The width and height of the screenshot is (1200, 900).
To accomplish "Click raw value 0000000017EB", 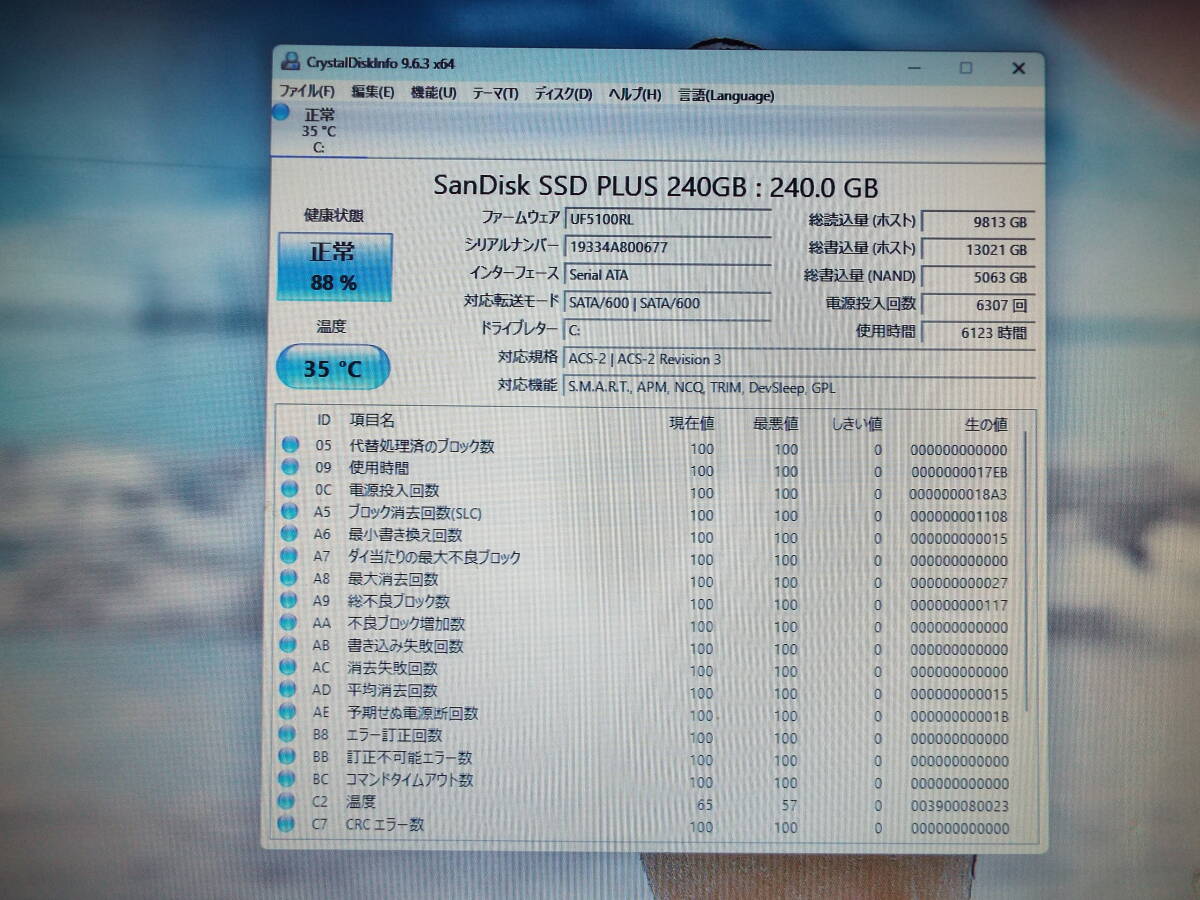I will tap(959, 472).
